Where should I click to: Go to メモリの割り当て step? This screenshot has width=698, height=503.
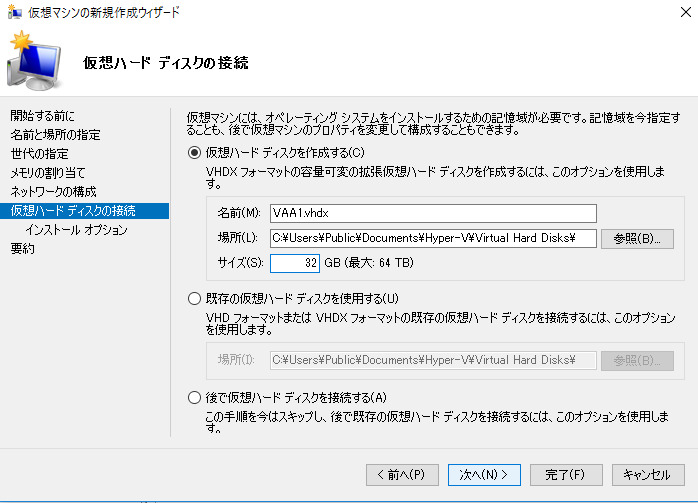tap(48, 172)
